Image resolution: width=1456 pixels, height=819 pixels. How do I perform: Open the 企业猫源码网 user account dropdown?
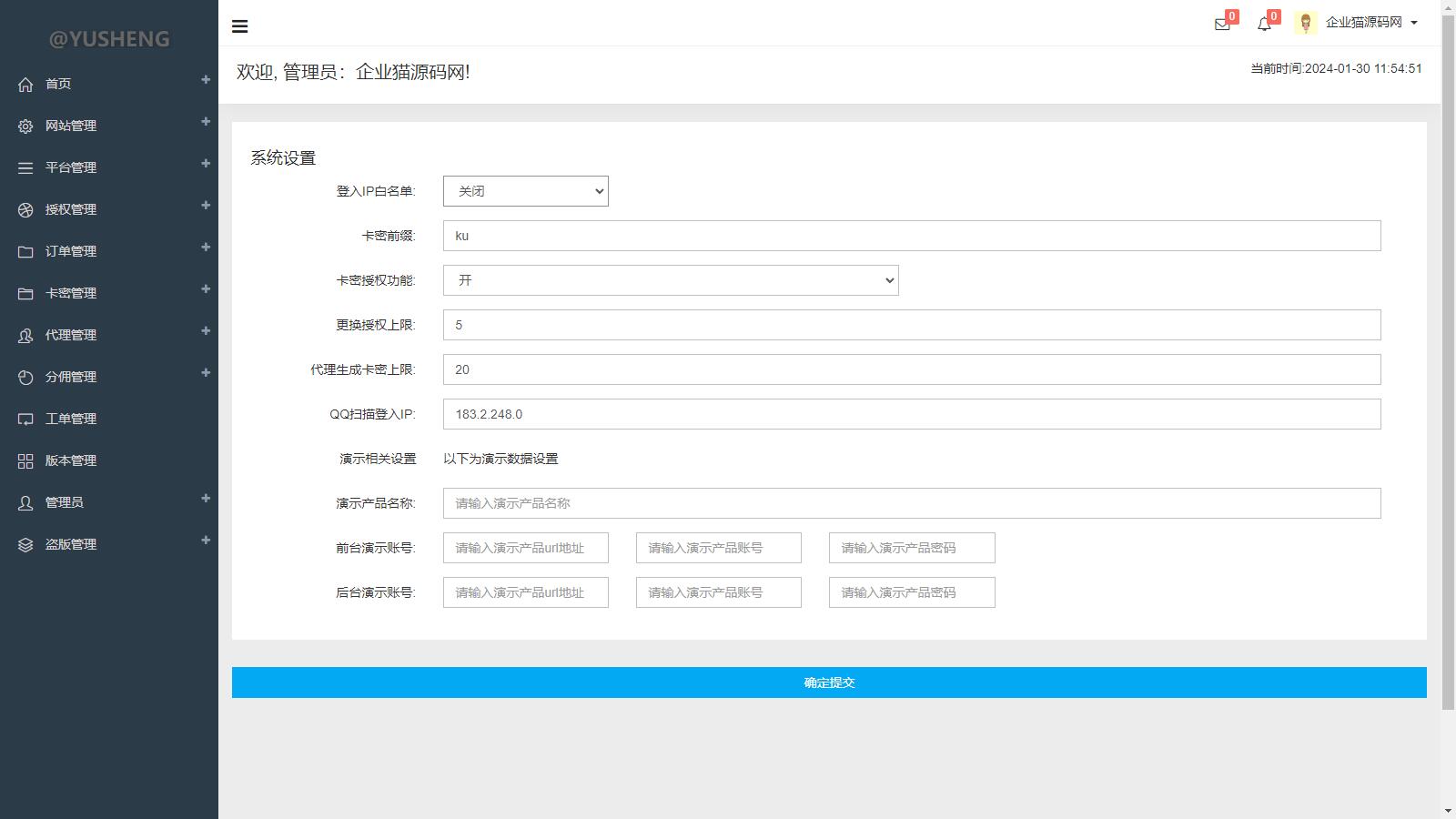pos(1370,23)
